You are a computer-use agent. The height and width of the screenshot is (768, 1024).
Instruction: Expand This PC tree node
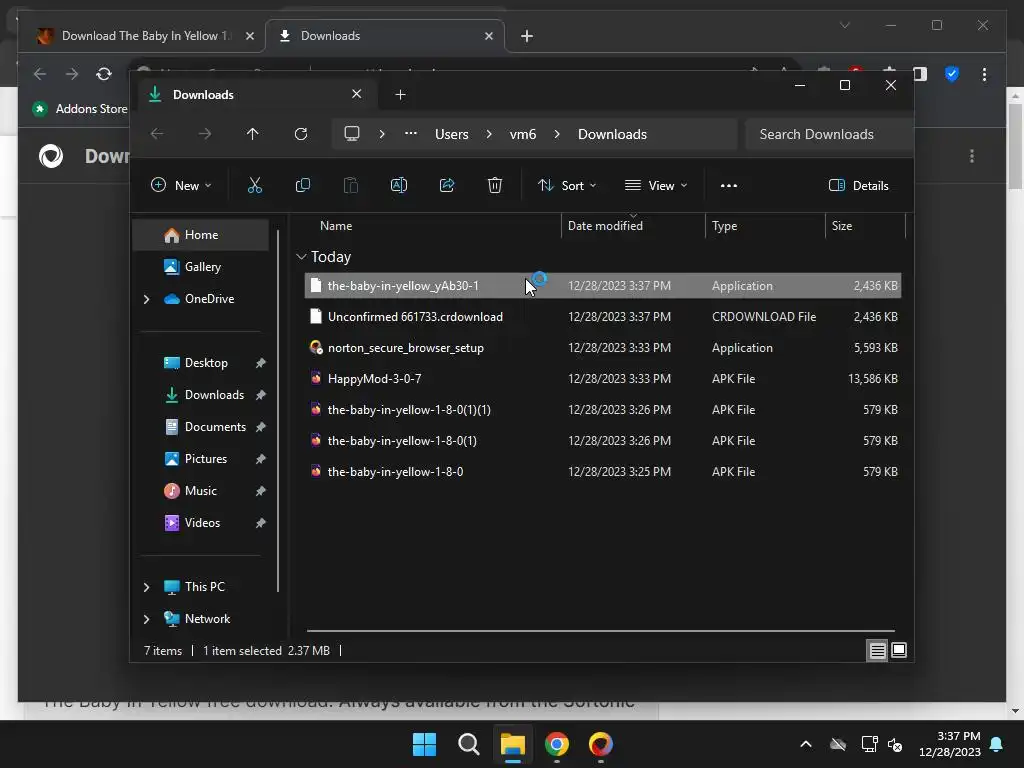point(146,587)
